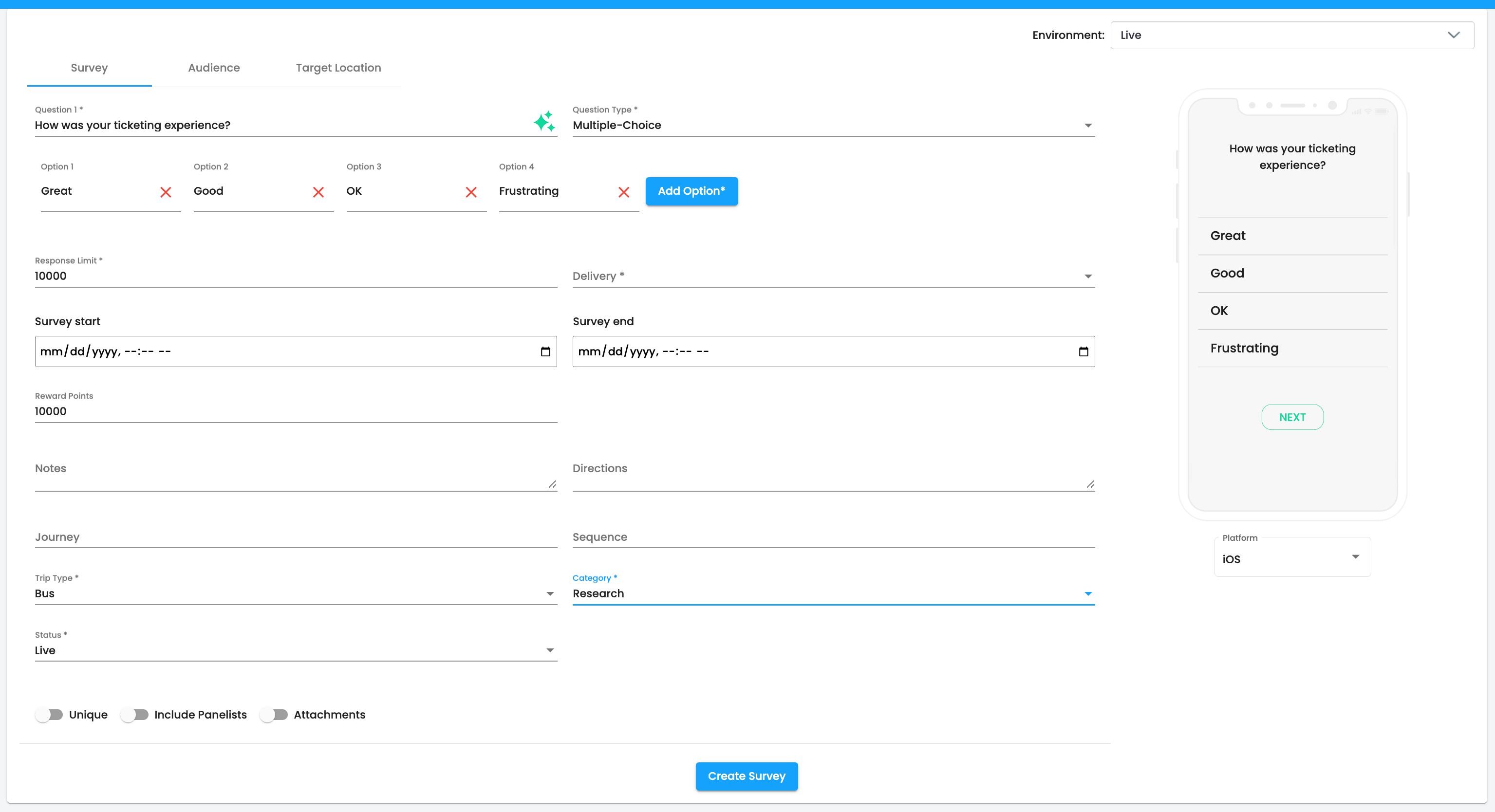This screenshot has width=1495, height=812.
Task: Switch to the Audience tab
Action: (x=214, y=68)
